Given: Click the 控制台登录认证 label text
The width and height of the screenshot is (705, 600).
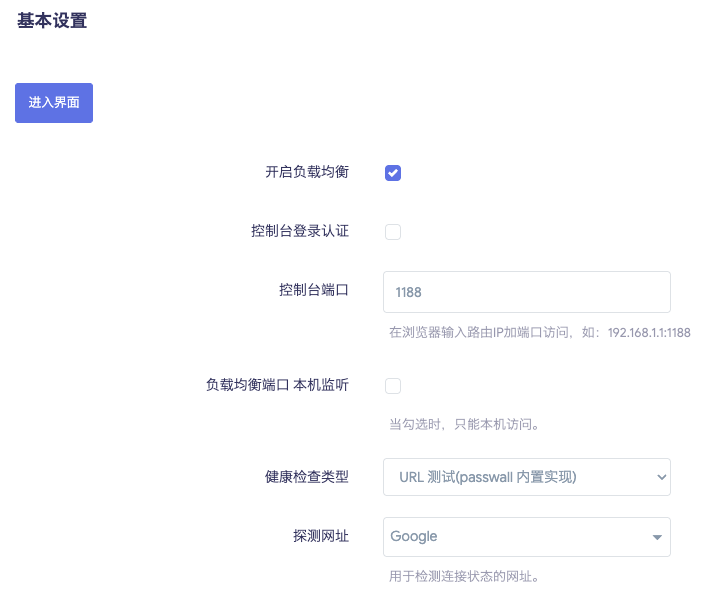Looking at the screenshot, I should coord(300,231).
